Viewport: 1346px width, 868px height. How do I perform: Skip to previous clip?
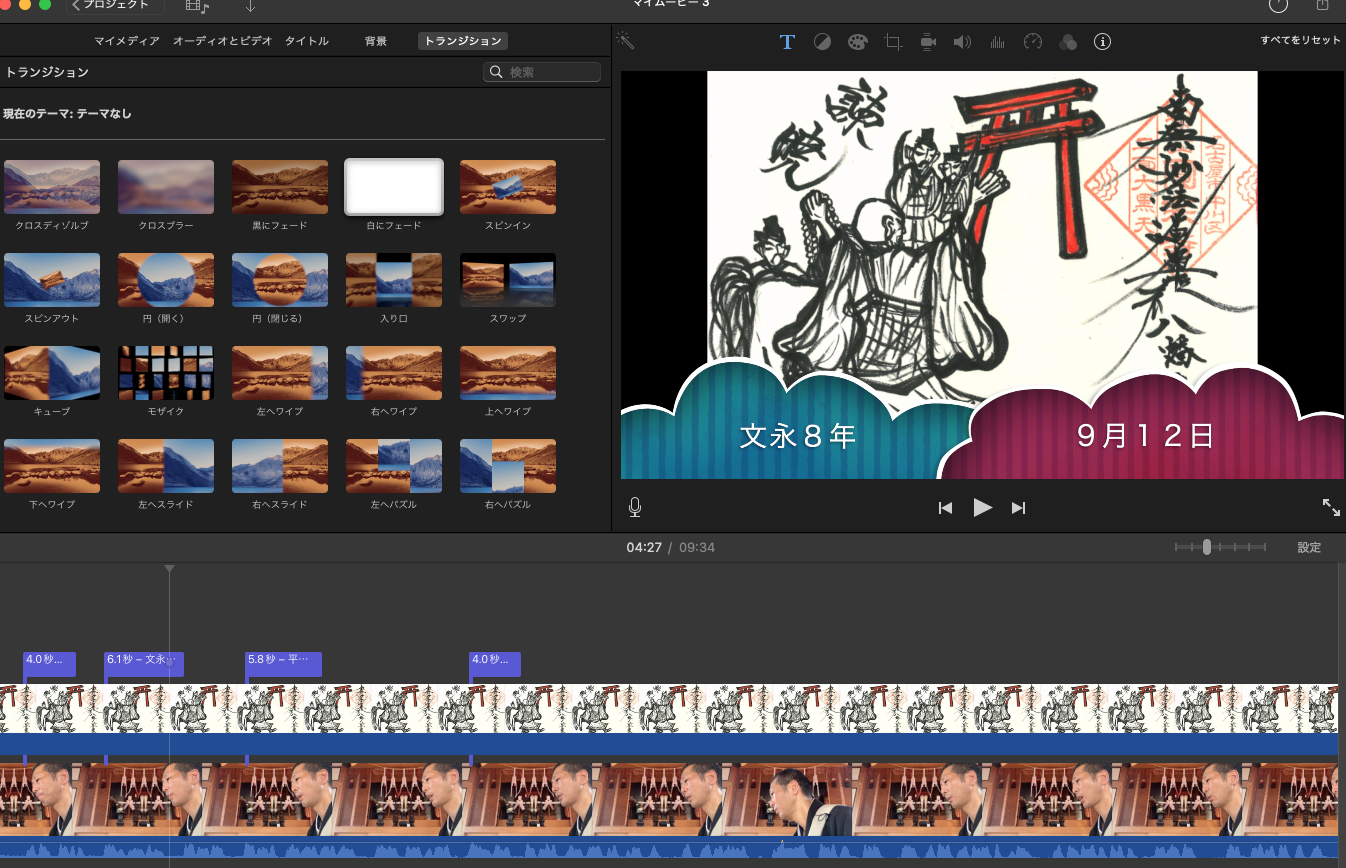(945, 508)
